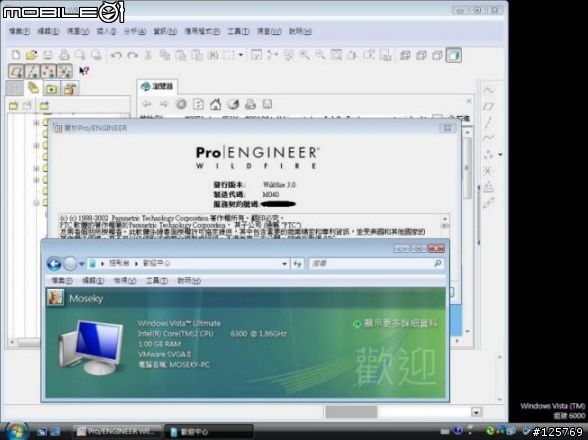Save the model using the floppy icon
The height and width of the screenshot is (440, 588).
pyautogui.click(x=48, y=55)
